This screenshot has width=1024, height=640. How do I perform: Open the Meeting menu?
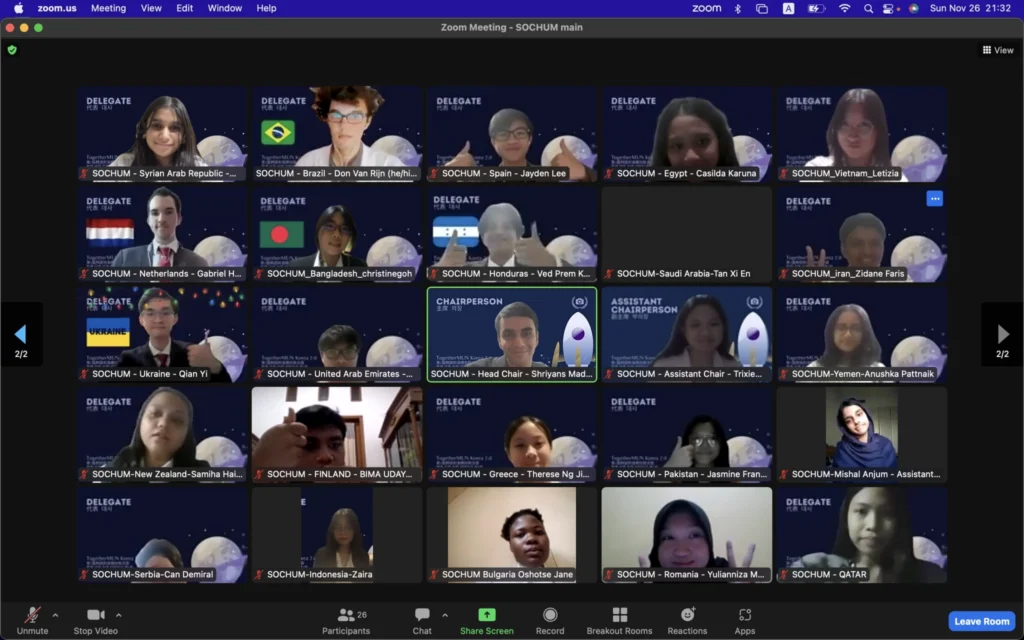click(x=108, y=8)
